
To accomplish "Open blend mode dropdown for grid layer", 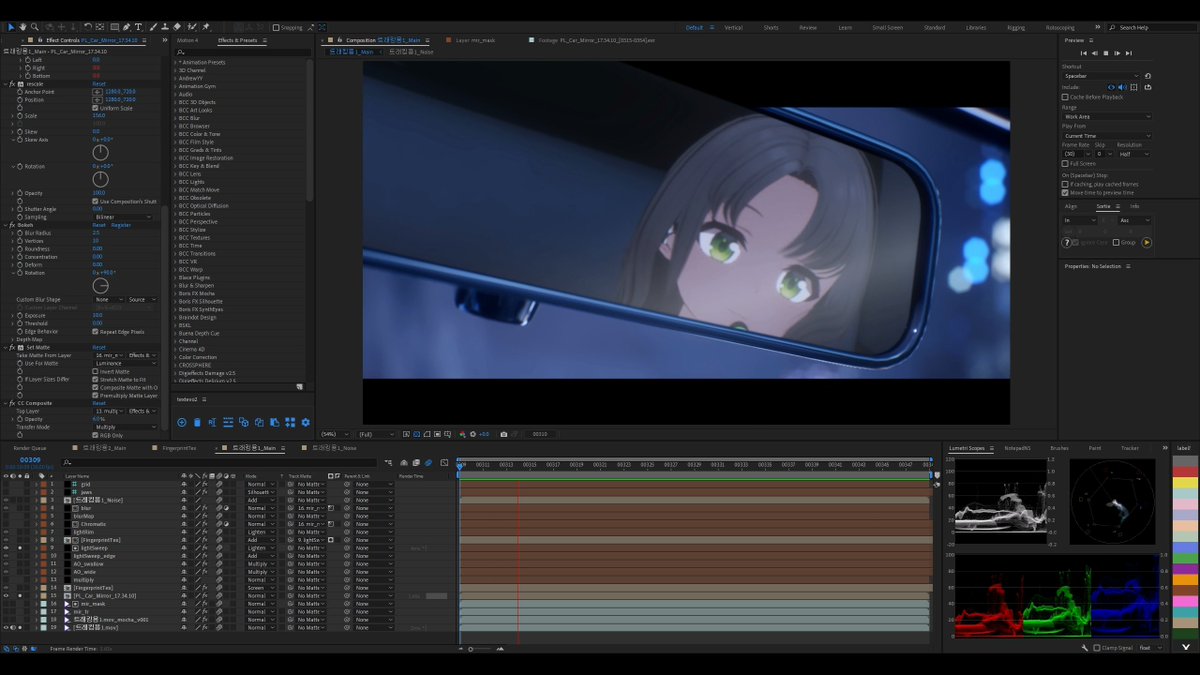I will click(x=259, y=484).
